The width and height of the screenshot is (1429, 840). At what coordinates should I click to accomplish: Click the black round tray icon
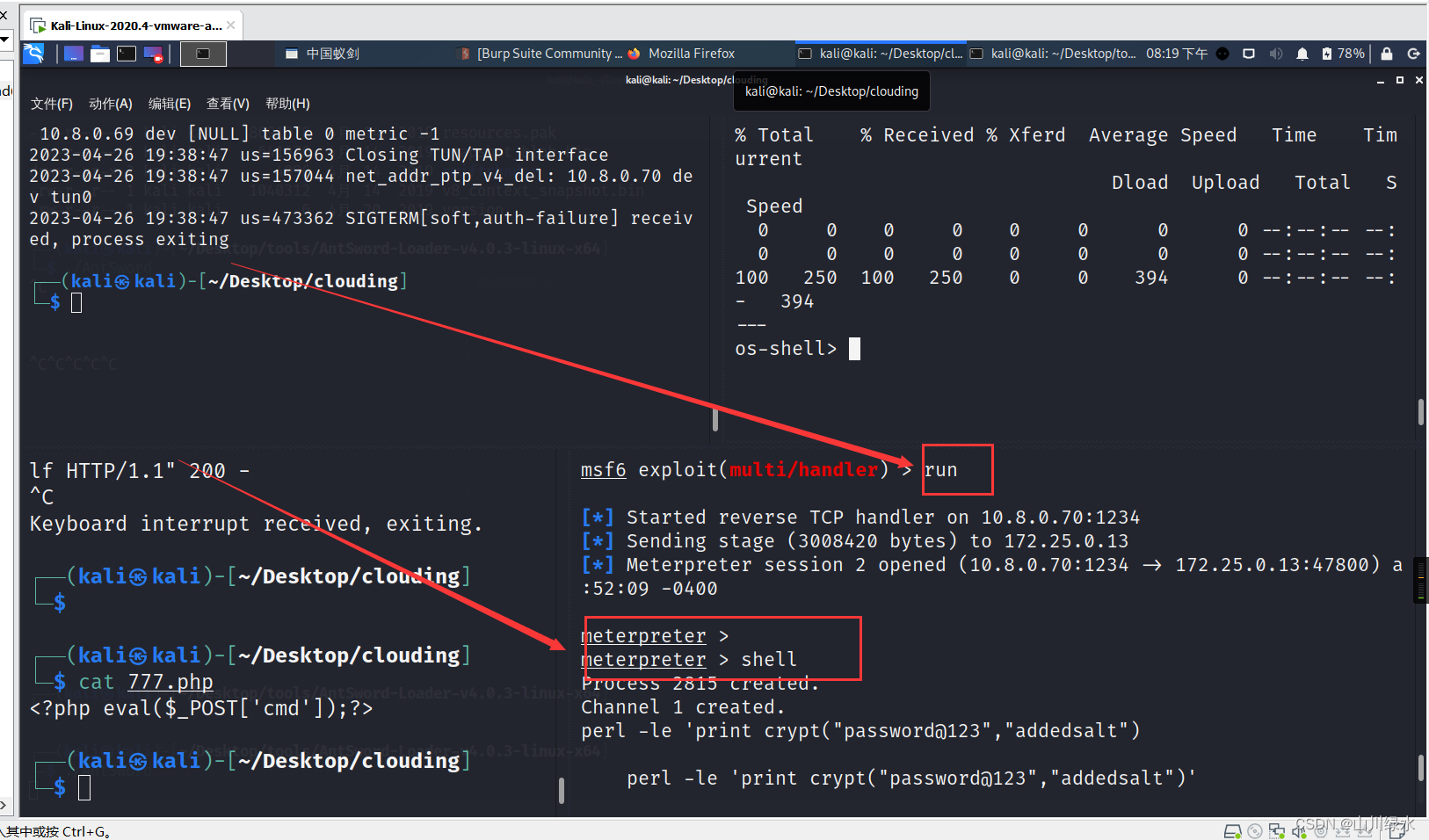click(x=1222, y=54)
